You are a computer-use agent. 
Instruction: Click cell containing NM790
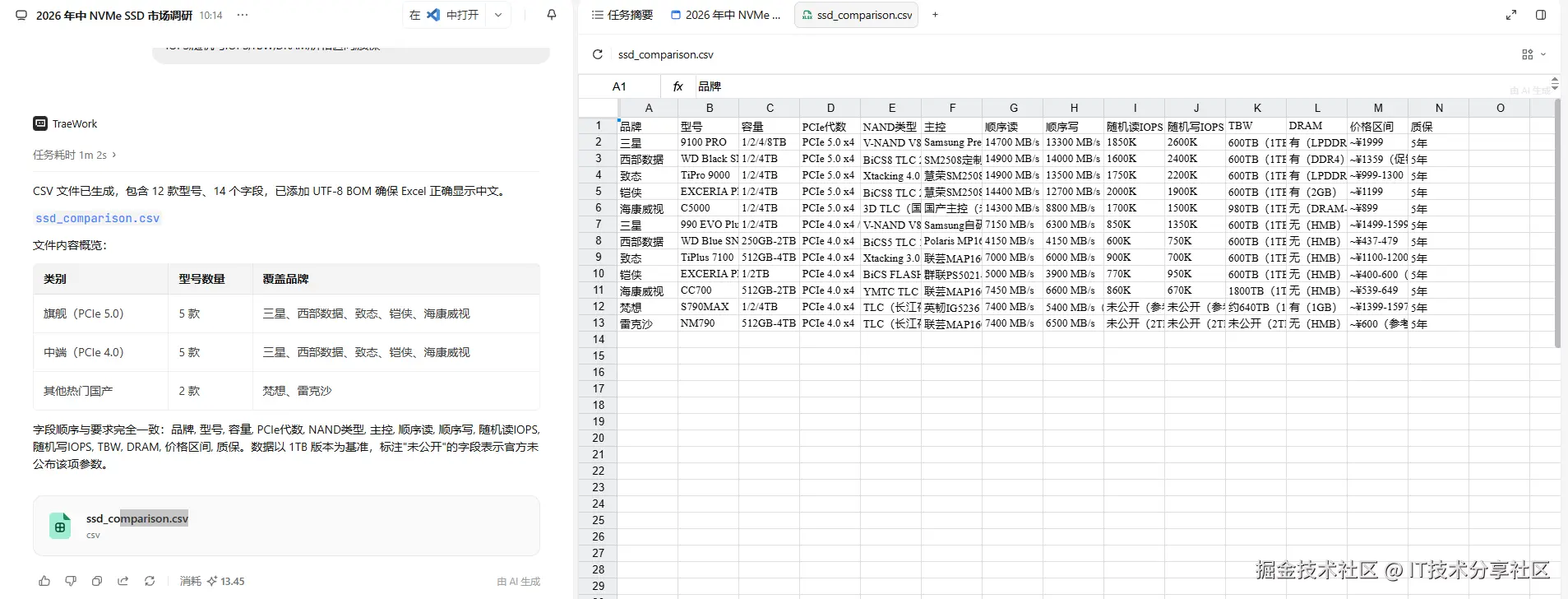tap(709, 323)
